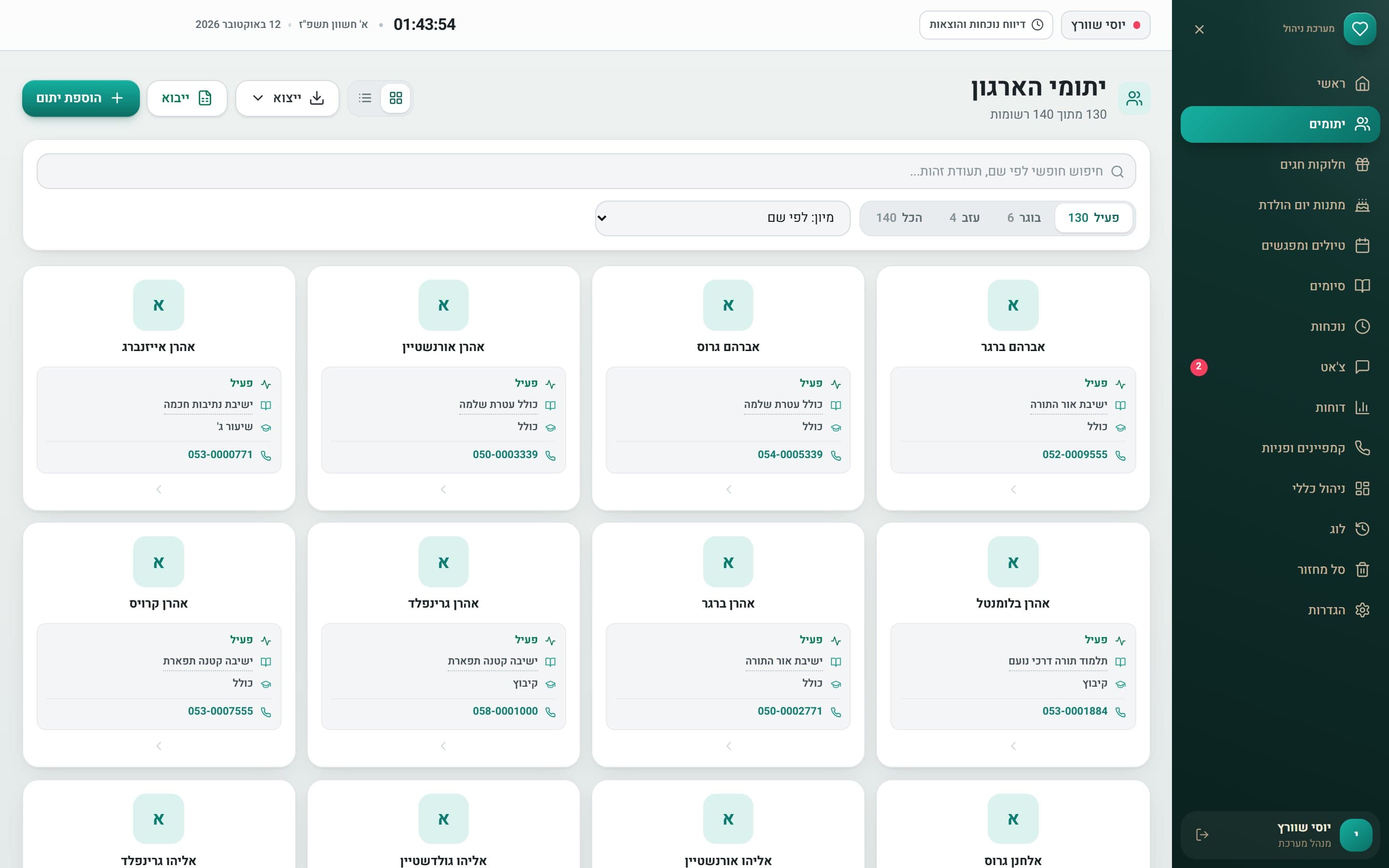
Task: Select the פעיל 130 filter tab
Action: (1093, 218)
